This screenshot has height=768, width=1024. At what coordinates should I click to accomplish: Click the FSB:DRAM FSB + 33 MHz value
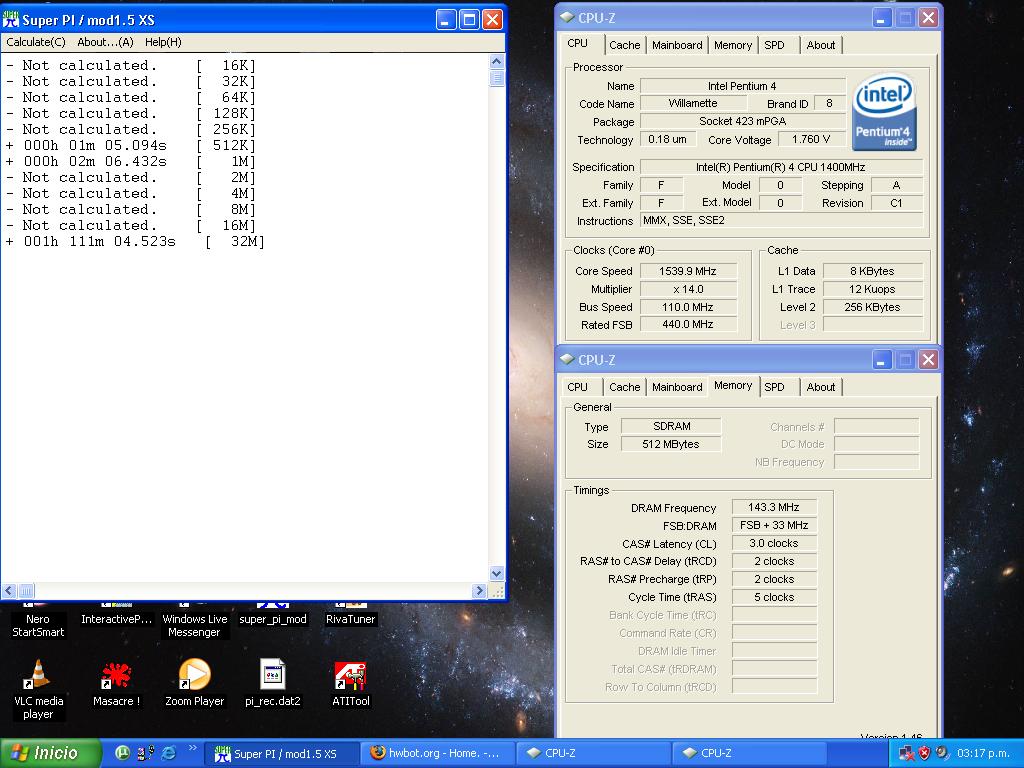click(x=773, y=525)
